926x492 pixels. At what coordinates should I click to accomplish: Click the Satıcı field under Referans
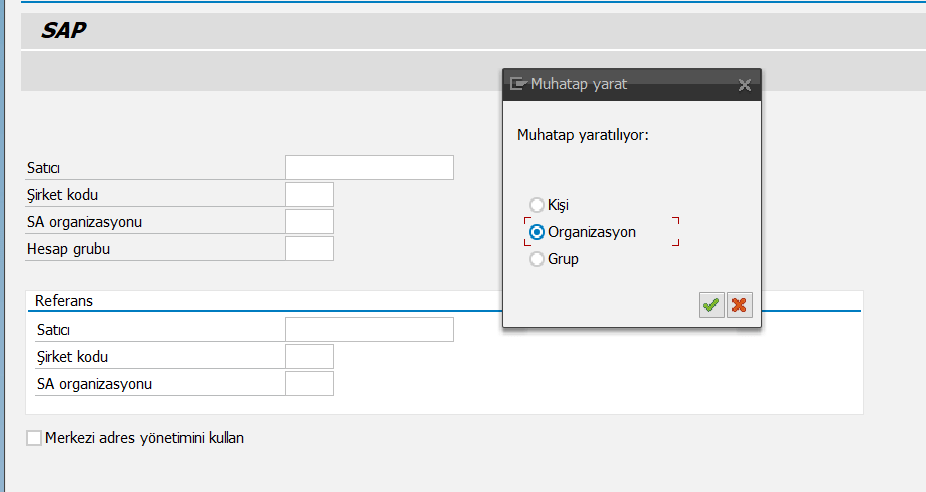tap(369, 329)
